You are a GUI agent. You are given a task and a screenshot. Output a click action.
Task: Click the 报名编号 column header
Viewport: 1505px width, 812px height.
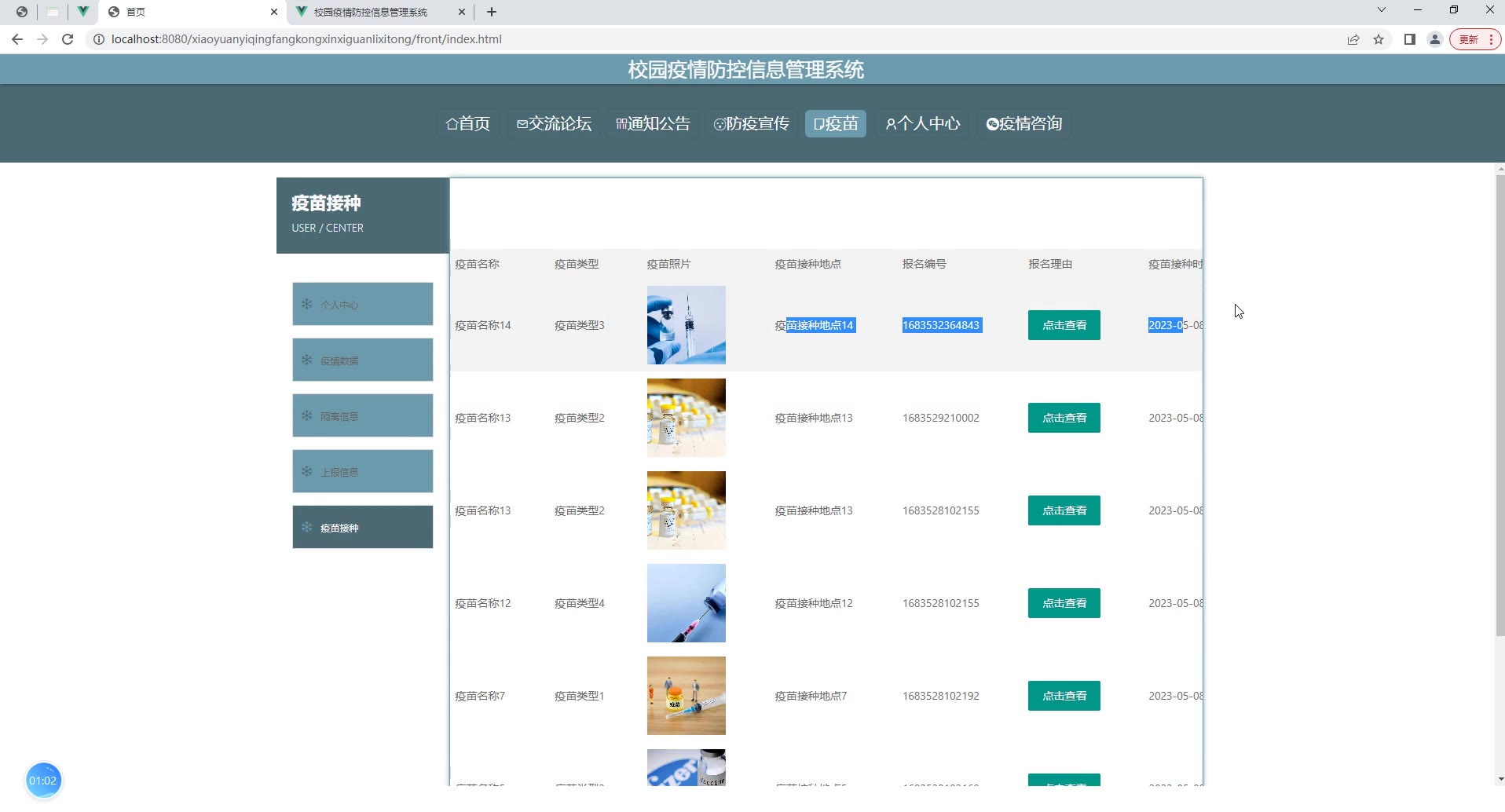click(925, 264)
